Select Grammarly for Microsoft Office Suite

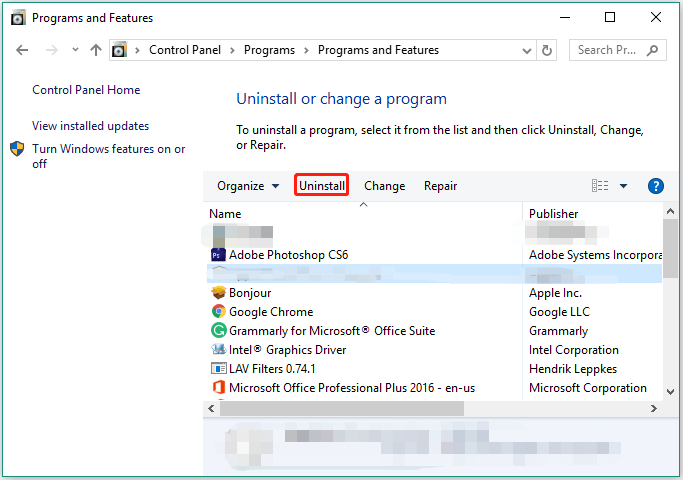tap(434, 331)
